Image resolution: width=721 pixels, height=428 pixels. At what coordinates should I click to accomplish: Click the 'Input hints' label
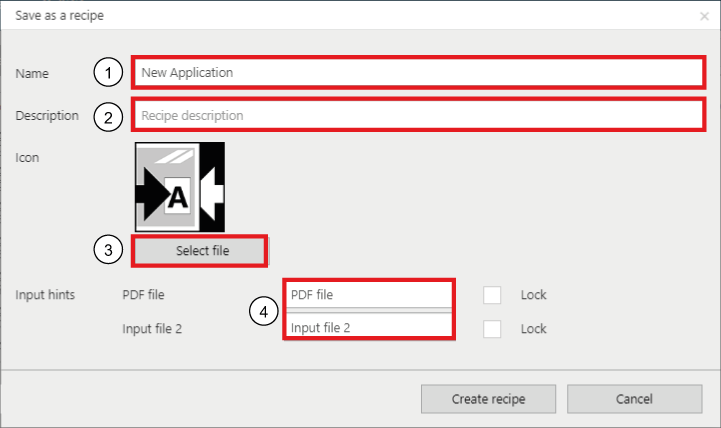[45, 295]
